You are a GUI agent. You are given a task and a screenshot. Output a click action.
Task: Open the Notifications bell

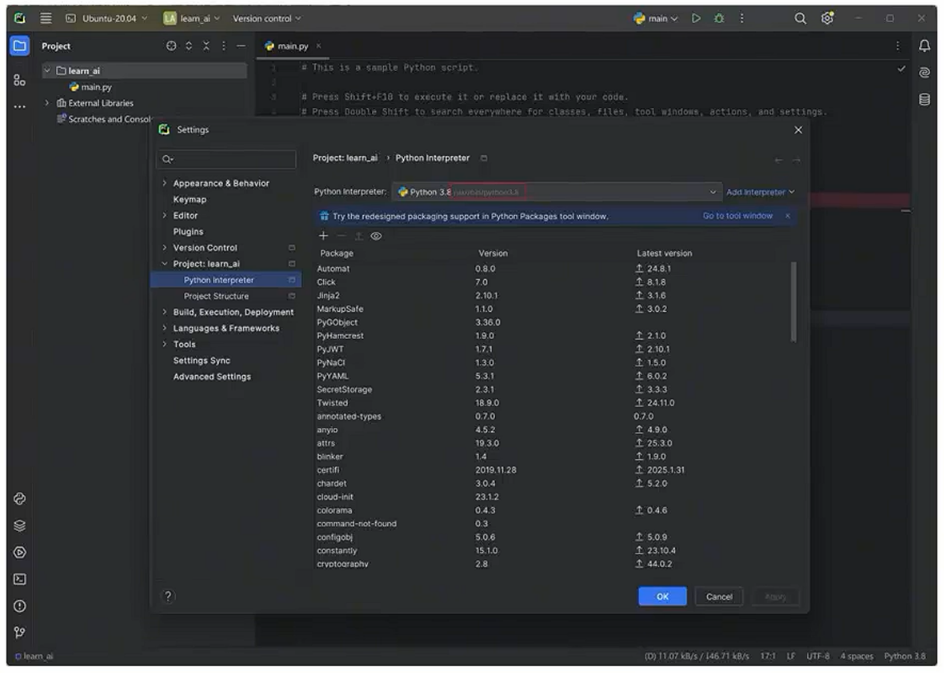click(924, 46)
